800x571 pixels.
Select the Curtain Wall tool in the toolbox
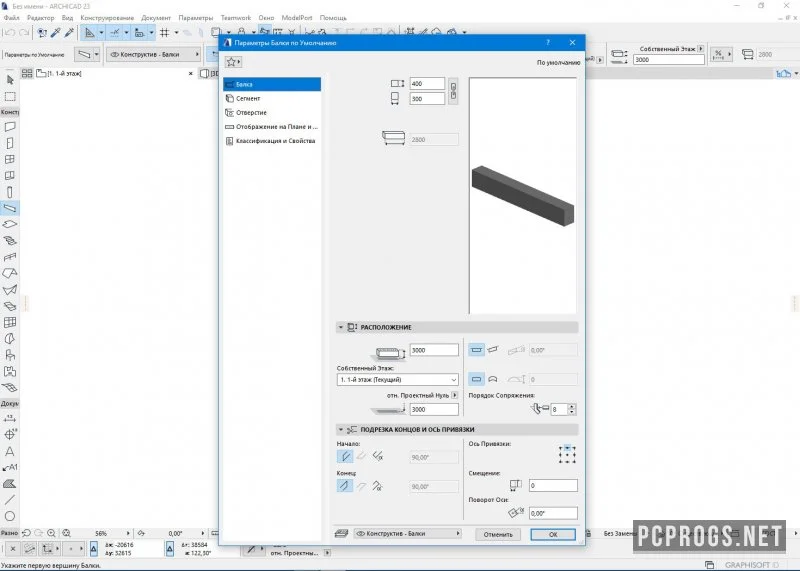click(x=10, y=322)
